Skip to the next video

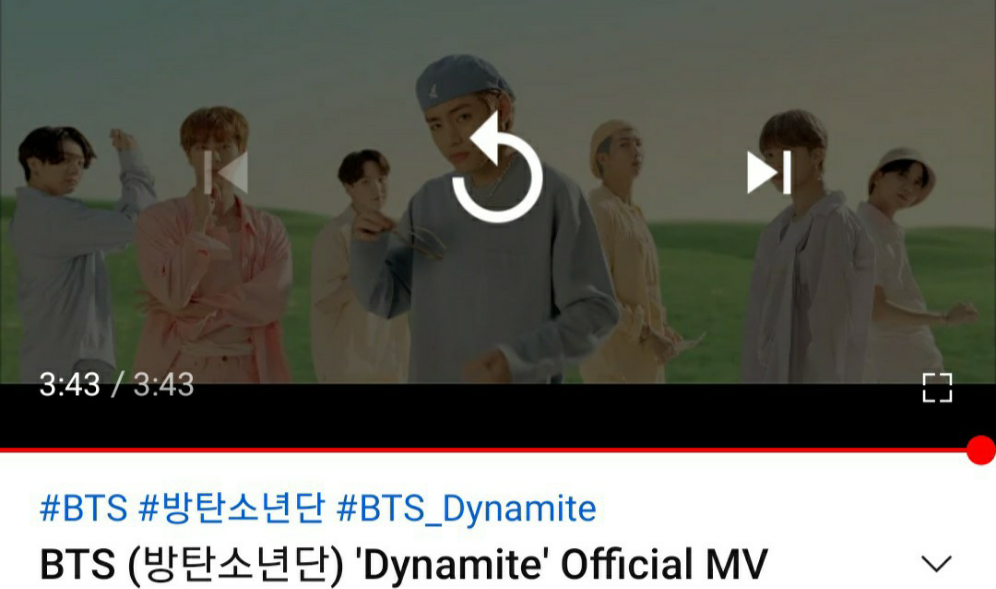[x=769, y=172]
